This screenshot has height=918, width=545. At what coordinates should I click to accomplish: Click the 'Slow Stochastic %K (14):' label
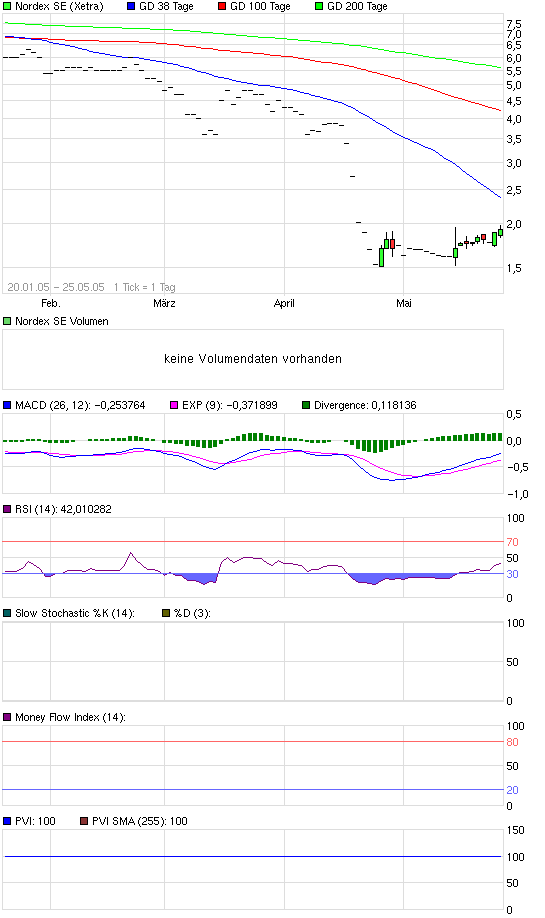coord(75,613)
